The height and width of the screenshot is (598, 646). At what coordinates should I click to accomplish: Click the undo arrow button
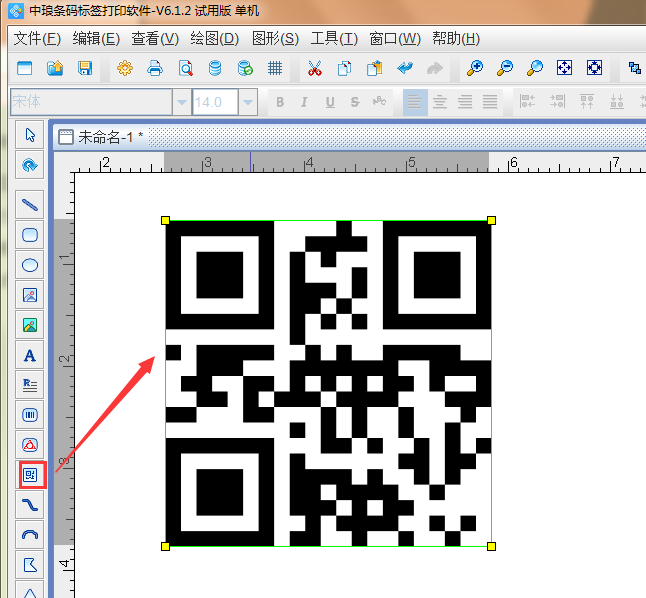405,69
